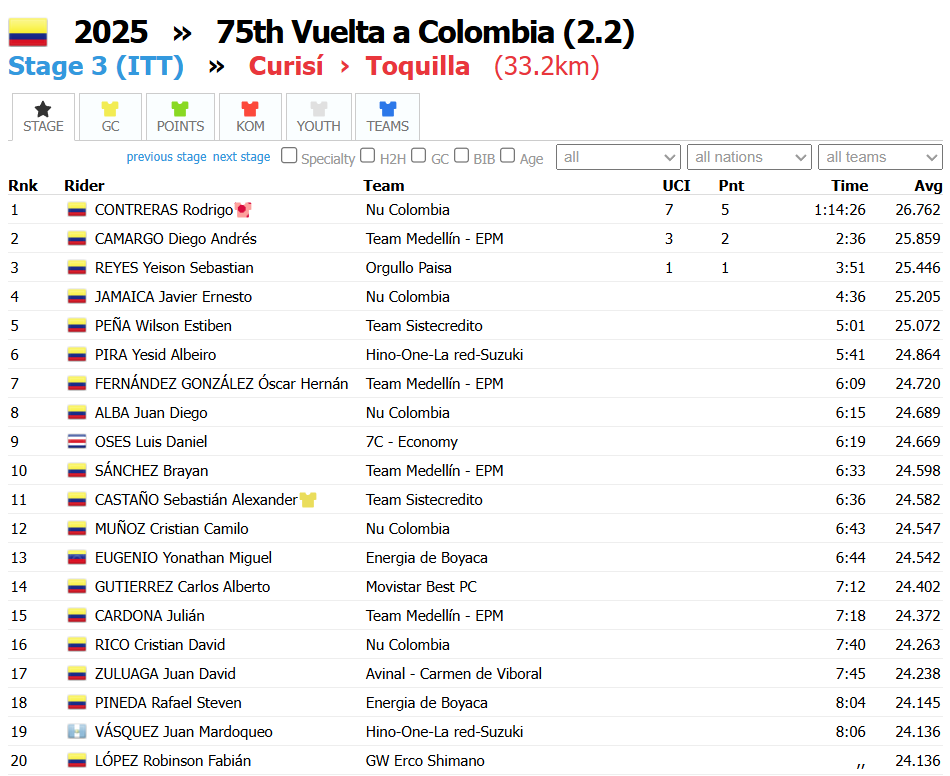Toggle the H2H checkbox

(368, 156)
